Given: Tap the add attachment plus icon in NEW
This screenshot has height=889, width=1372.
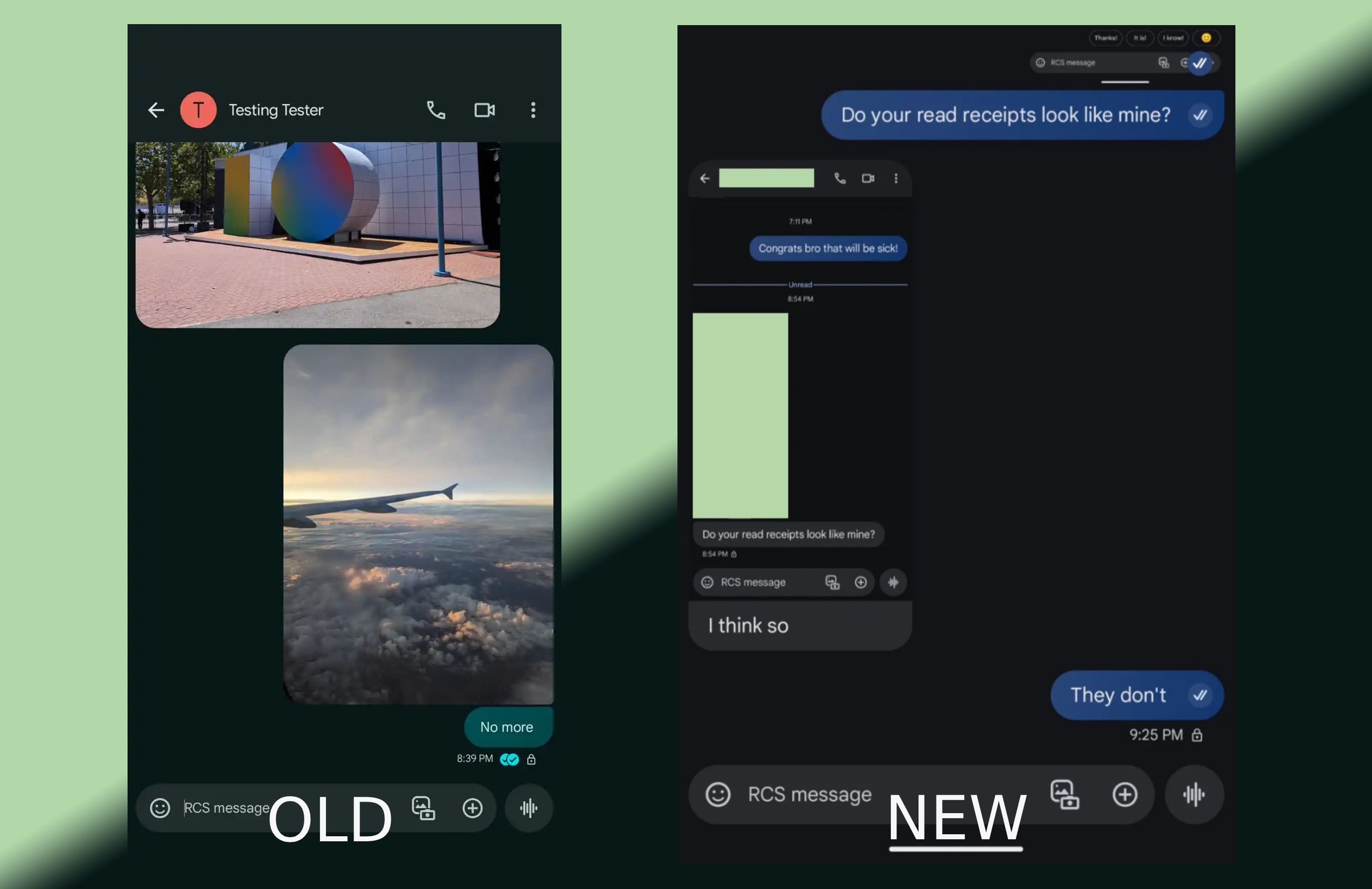Looking at the screenshot, I should point(1125,793).
